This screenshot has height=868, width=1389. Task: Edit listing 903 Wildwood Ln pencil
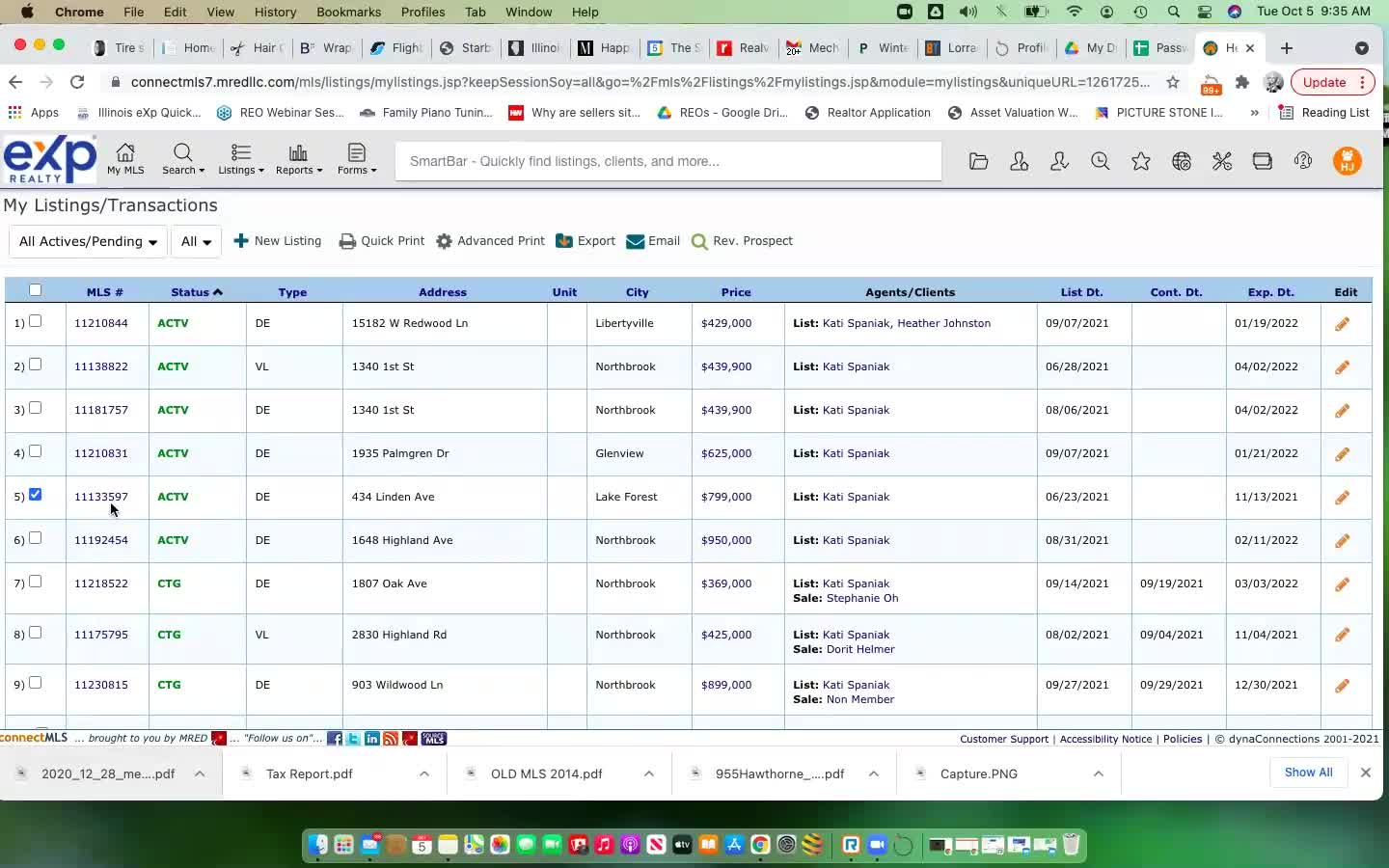pyautogui.click(x=1342, y=686)
